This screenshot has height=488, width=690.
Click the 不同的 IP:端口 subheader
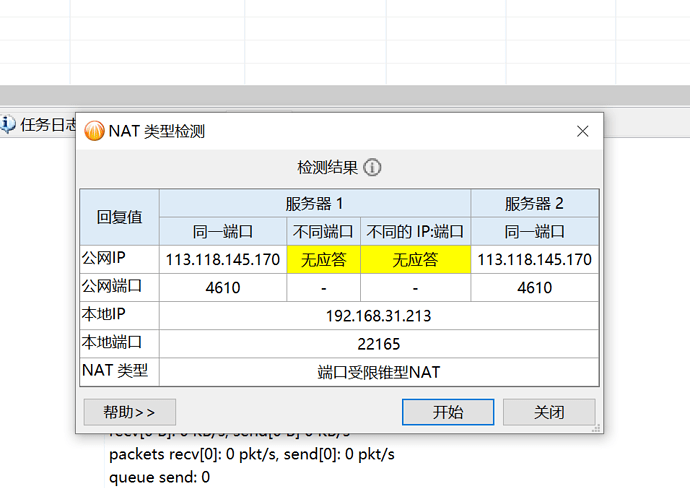point(415,231)
